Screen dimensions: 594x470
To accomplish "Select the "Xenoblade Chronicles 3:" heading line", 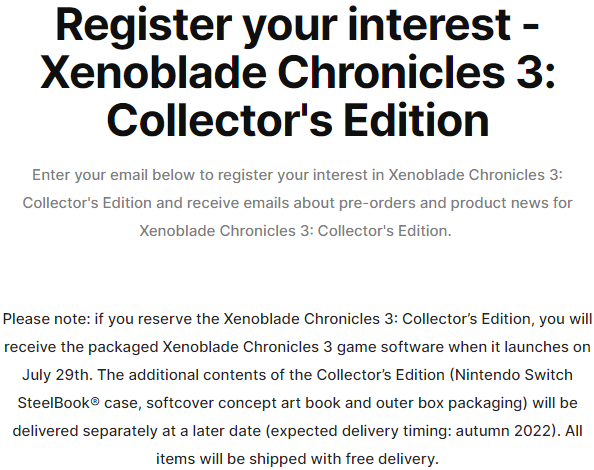I will pos(297,72).
